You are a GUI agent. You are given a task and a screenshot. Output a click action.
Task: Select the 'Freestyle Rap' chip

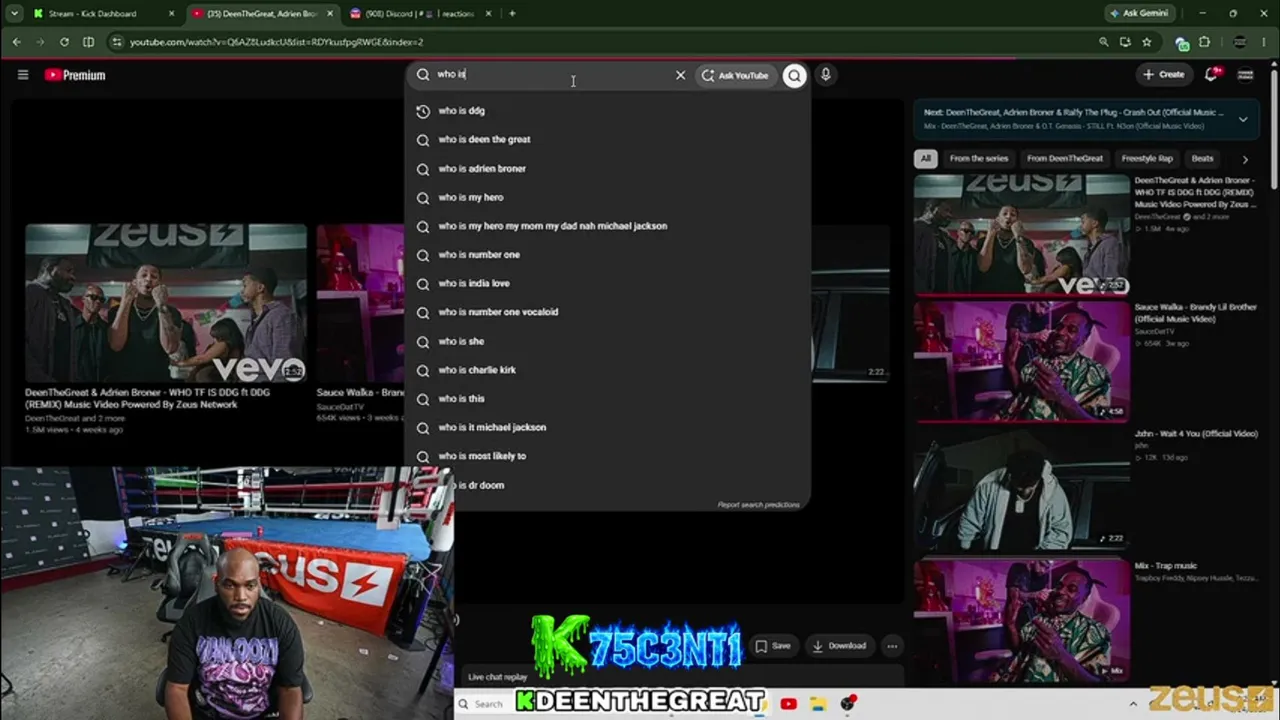pyautogui.click(x=1147, y=158)
